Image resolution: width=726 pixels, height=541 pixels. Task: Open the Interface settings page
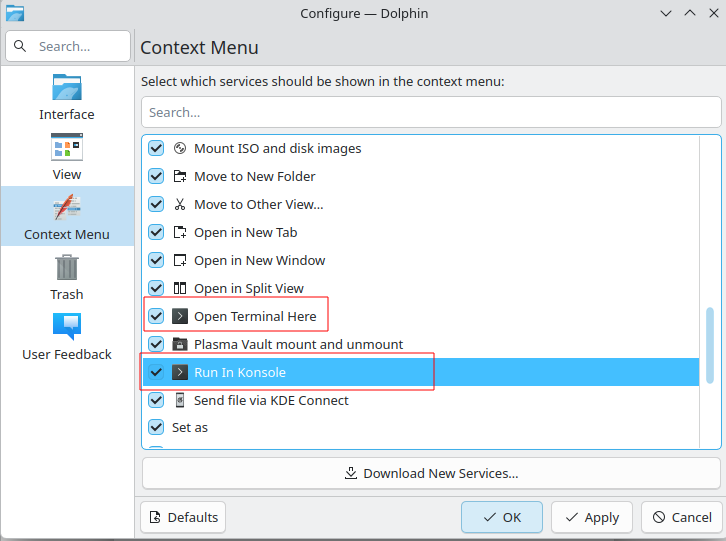pyautogui.click(x=67, y=98)
